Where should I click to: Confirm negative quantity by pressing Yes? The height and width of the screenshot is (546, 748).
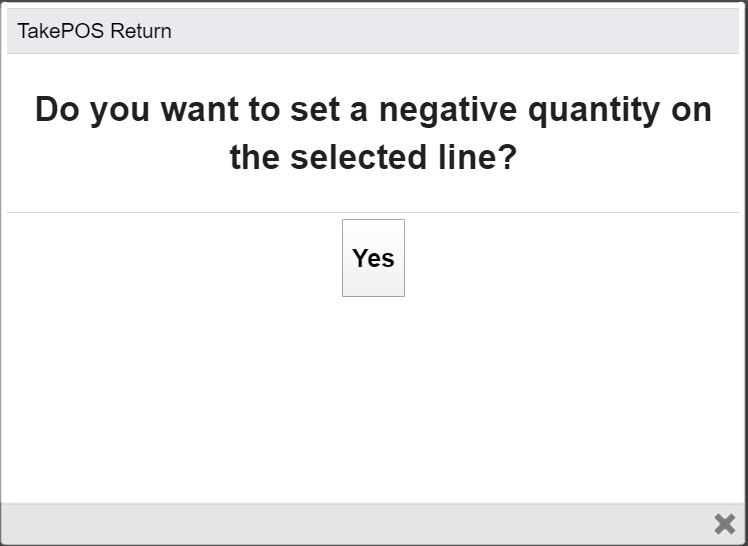point(373,258)
